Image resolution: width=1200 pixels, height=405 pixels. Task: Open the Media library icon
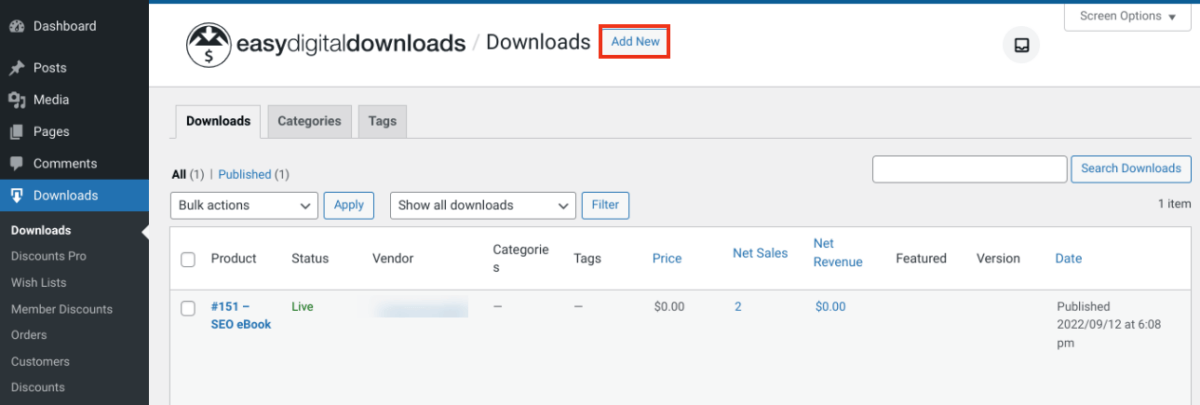tap(16, 100)
